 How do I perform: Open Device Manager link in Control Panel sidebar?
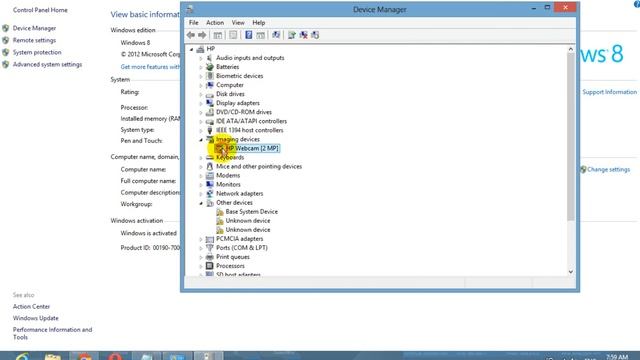click(x=34, y=28)
